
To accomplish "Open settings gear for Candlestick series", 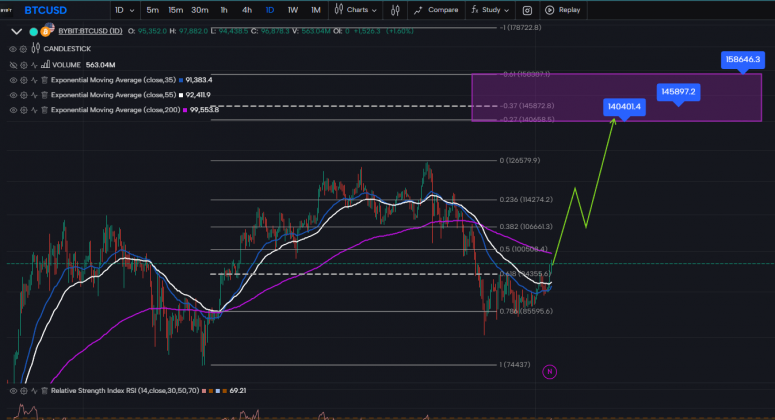I will tap(24, 47).
